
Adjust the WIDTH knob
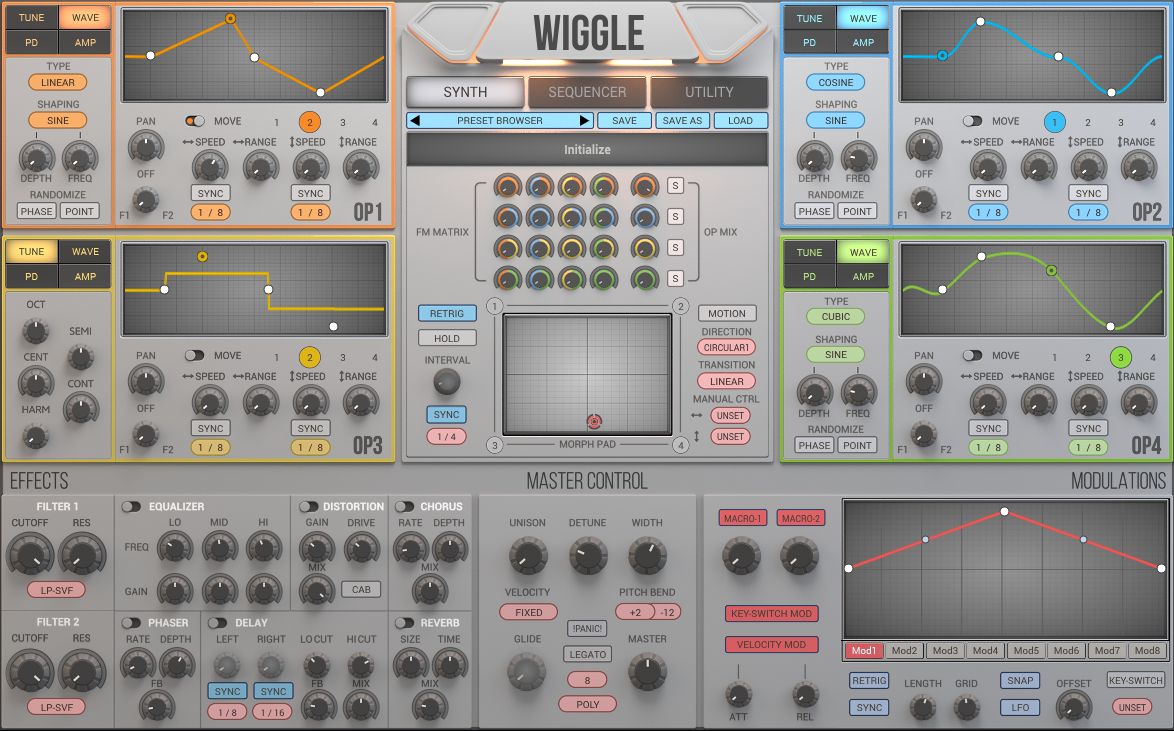(x=647, y=556)
